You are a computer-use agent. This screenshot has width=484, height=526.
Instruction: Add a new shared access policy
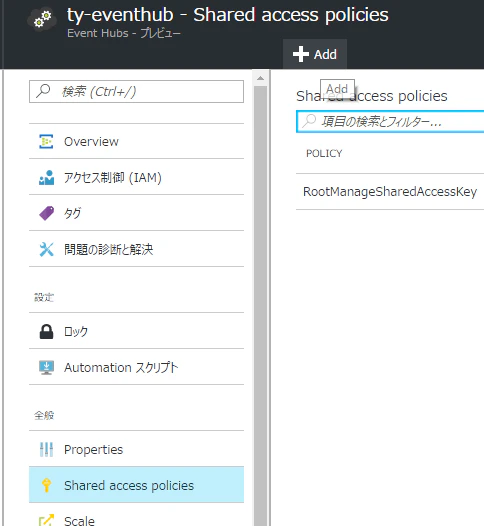click(x=315, y=54)
